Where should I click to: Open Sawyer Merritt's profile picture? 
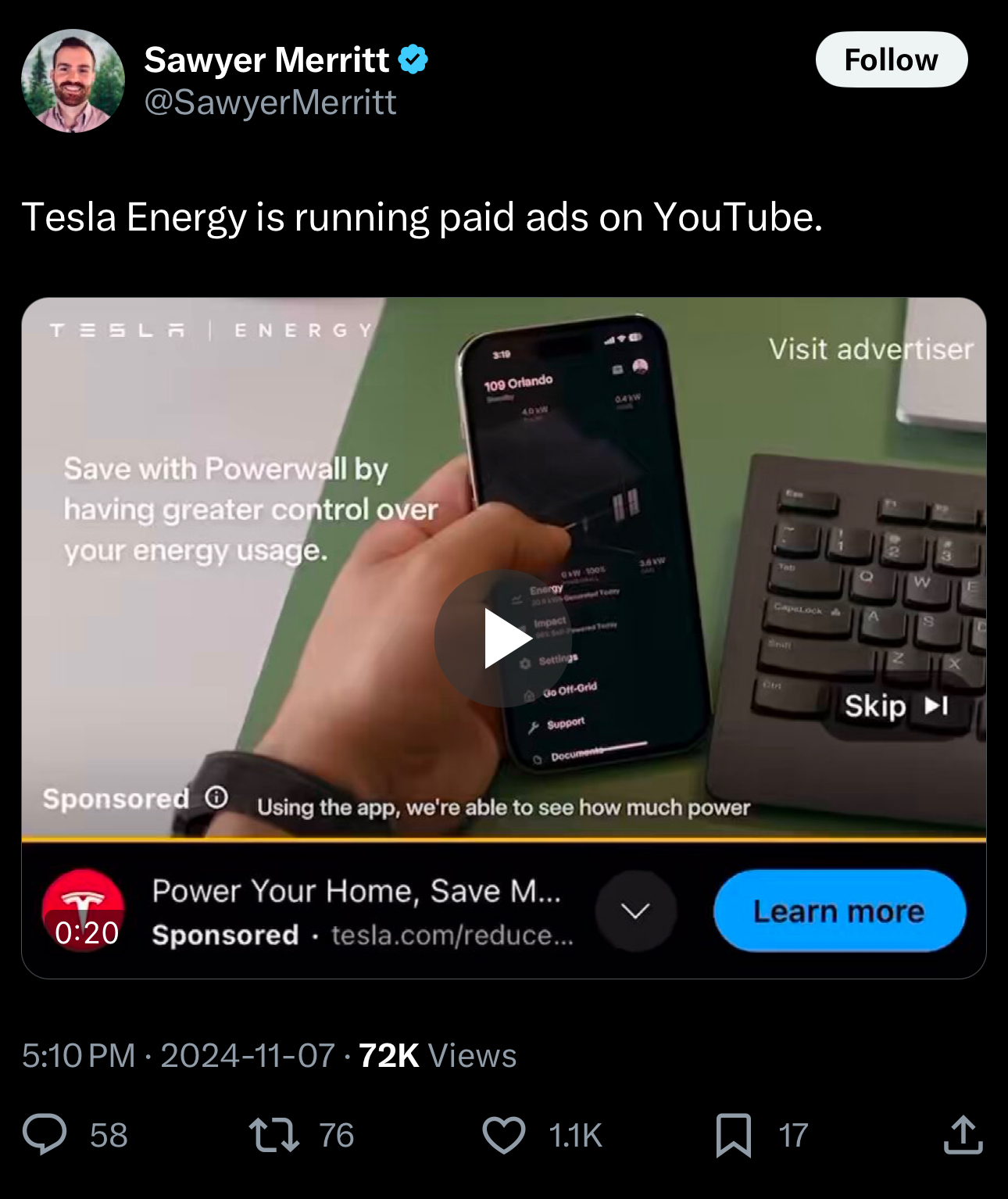pyautogui.click(x=73, y=81)
